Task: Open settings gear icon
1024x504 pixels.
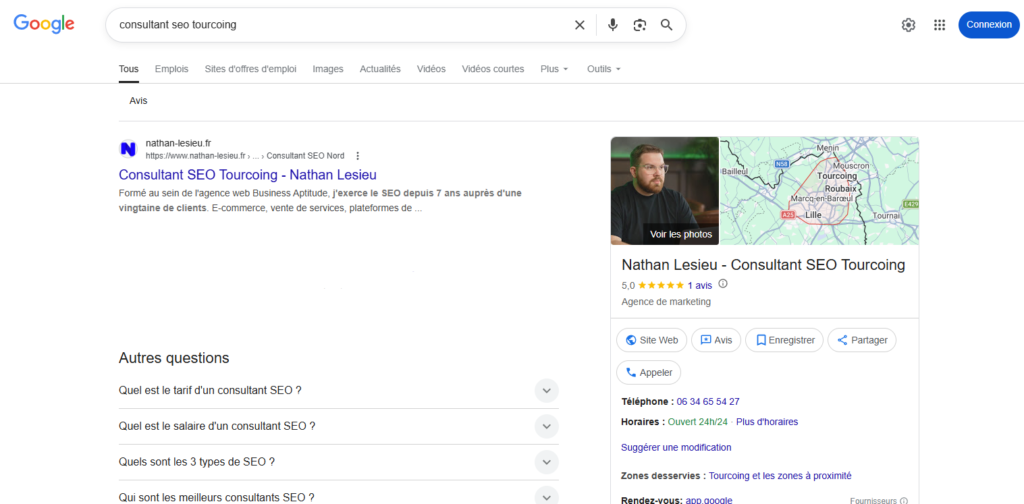Action: pyautogui.click(x=908, y=25)
